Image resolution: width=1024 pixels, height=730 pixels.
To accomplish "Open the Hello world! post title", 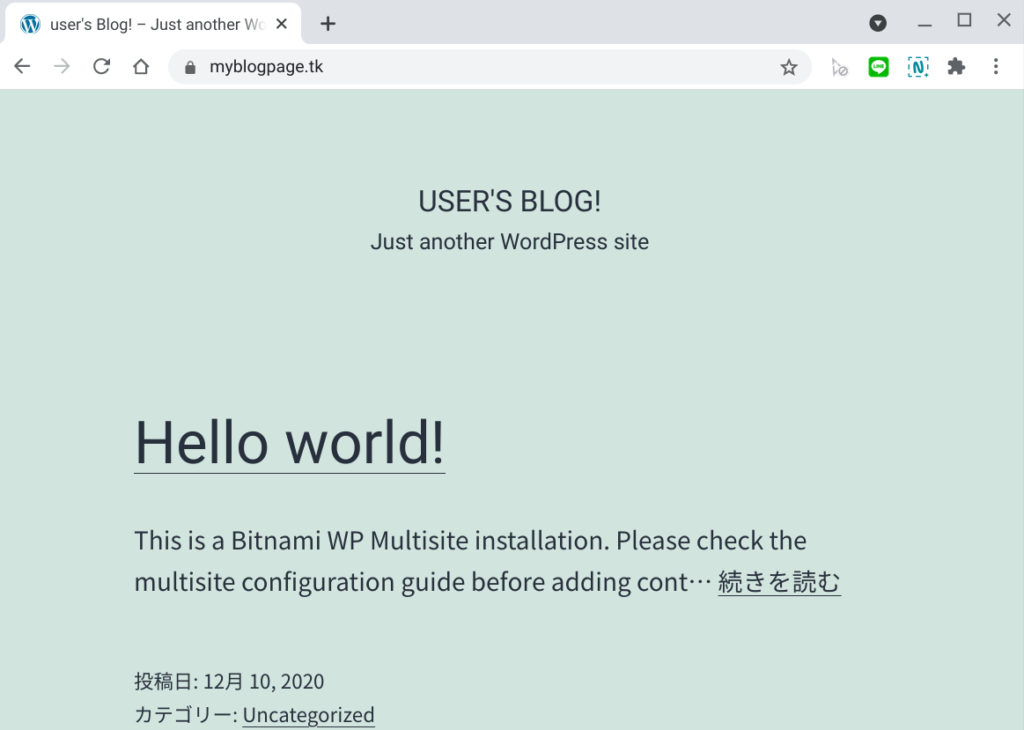I will click(x=289, y=443).
